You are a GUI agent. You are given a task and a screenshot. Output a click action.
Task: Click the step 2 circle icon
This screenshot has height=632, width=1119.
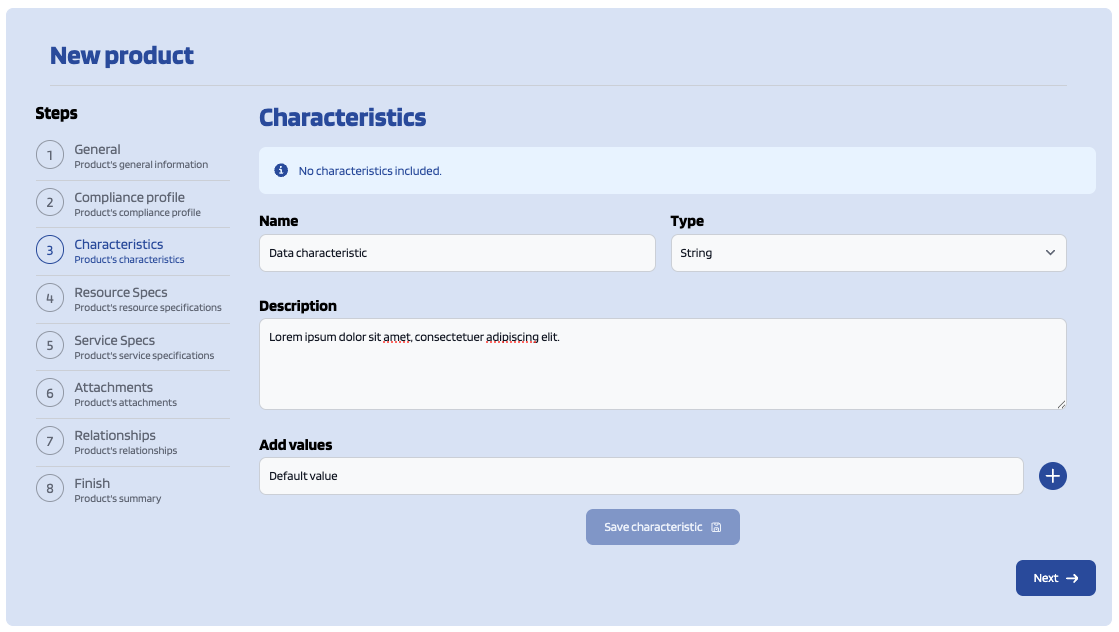pos(50,203)
